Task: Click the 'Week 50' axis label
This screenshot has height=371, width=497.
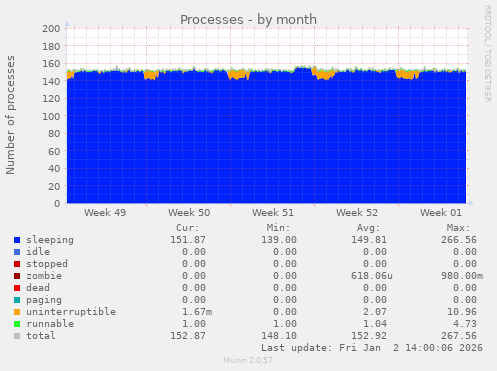Action: tap(189, 213)
